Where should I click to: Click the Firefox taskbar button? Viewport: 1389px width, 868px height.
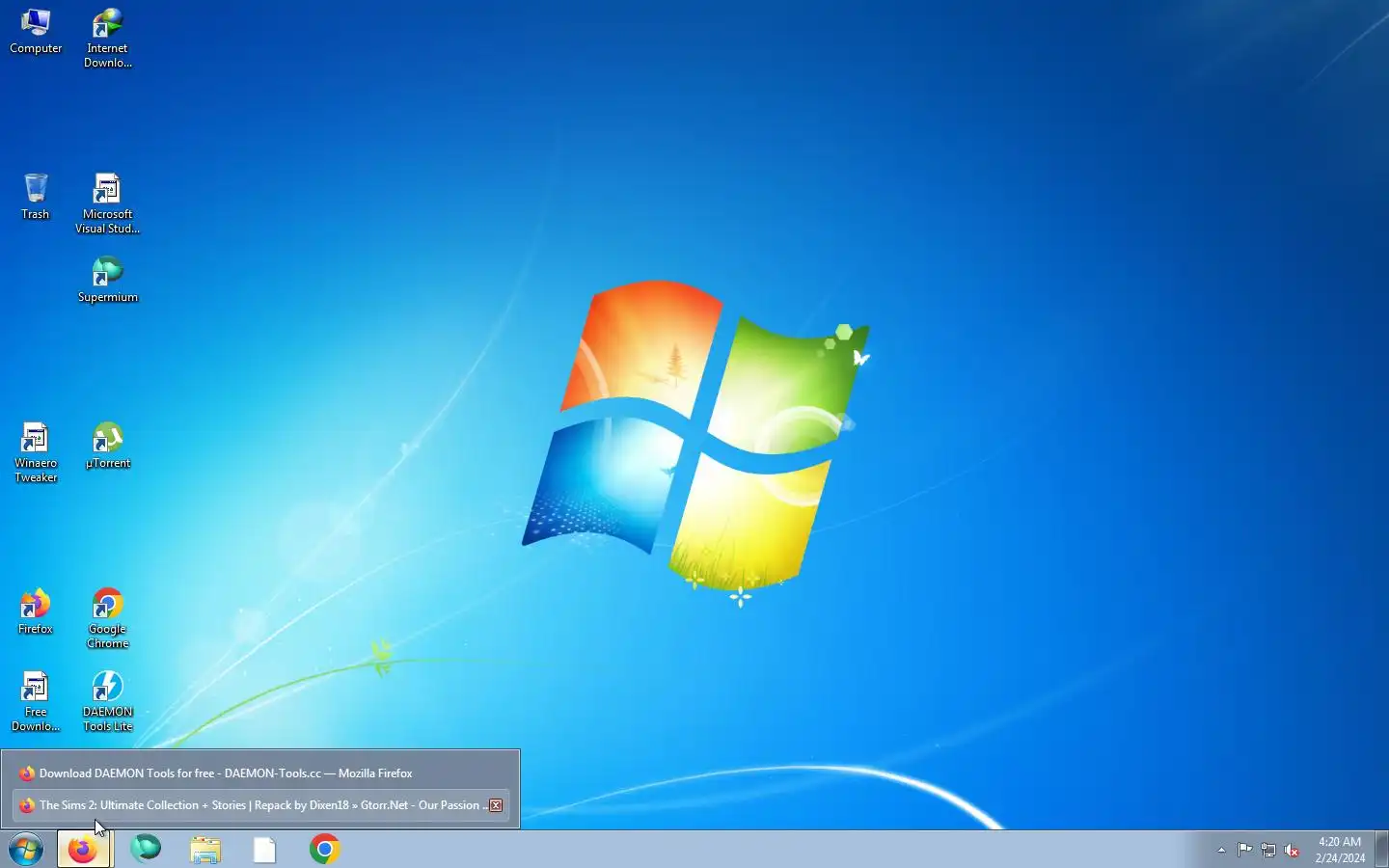84,850
